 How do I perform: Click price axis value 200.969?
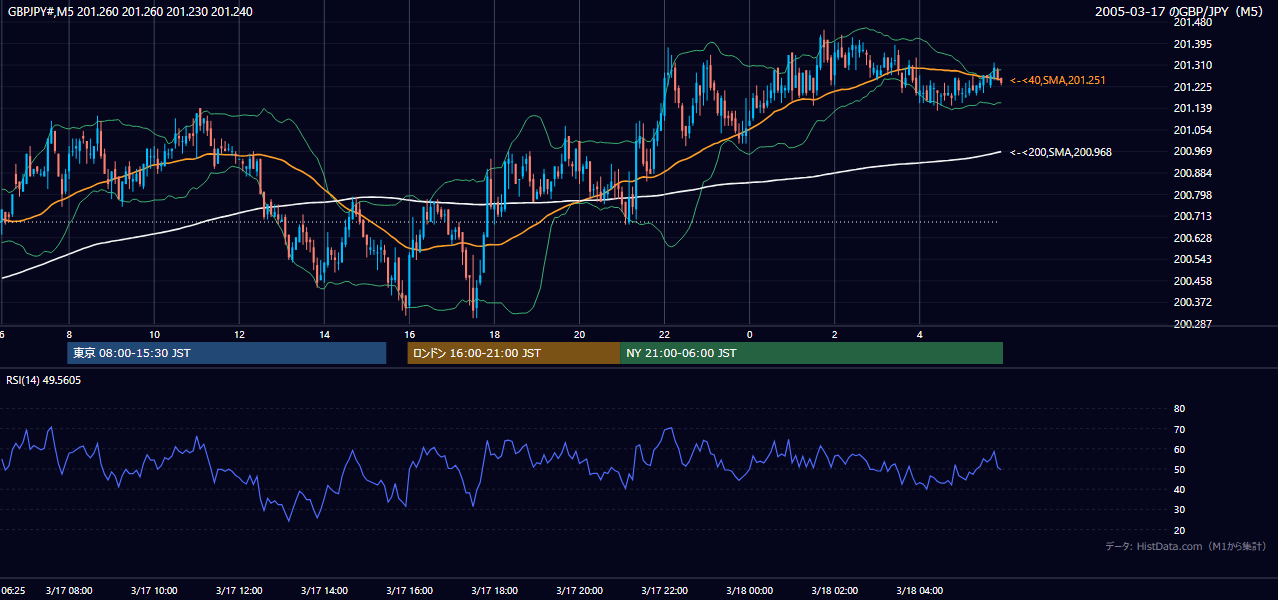point(1193,151)
